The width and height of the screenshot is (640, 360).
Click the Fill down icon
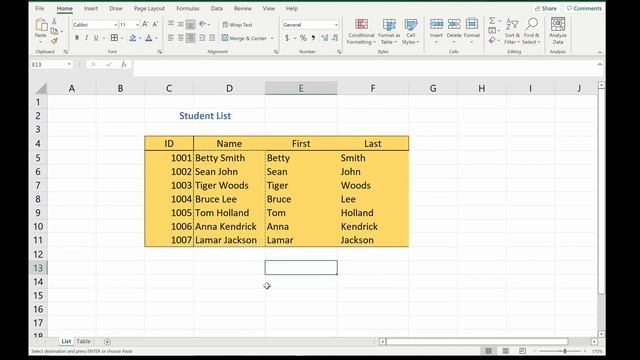click(x=492, y=31)
